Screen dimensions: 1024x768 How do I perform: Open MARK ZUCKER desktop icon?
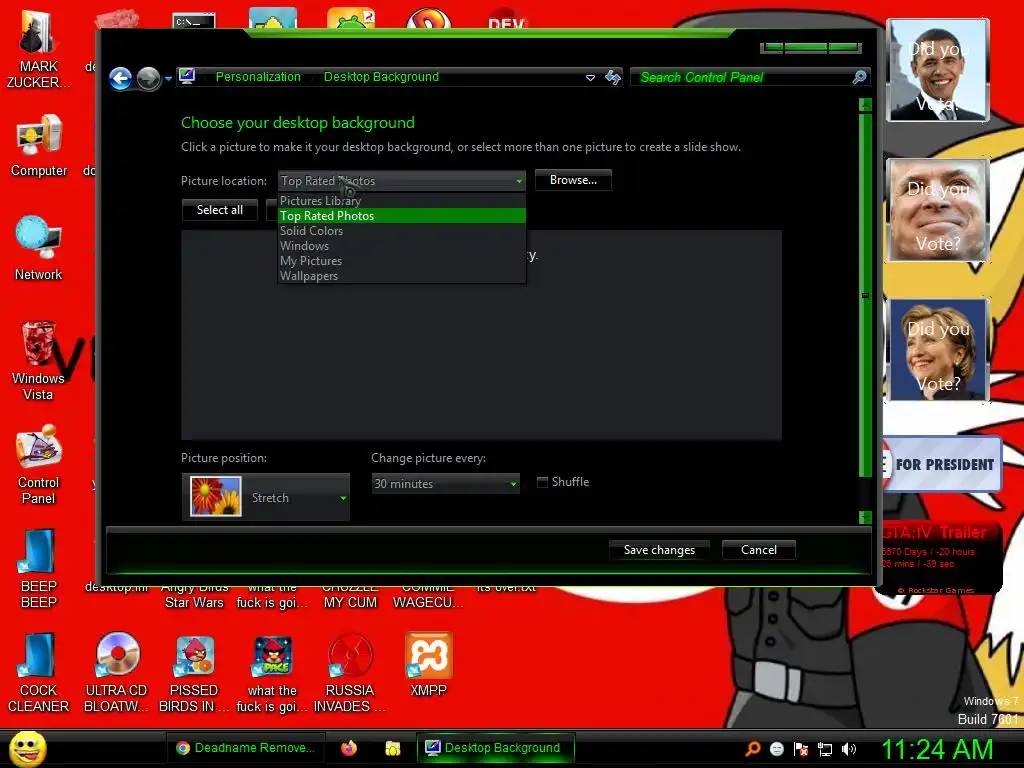point(38,49)
